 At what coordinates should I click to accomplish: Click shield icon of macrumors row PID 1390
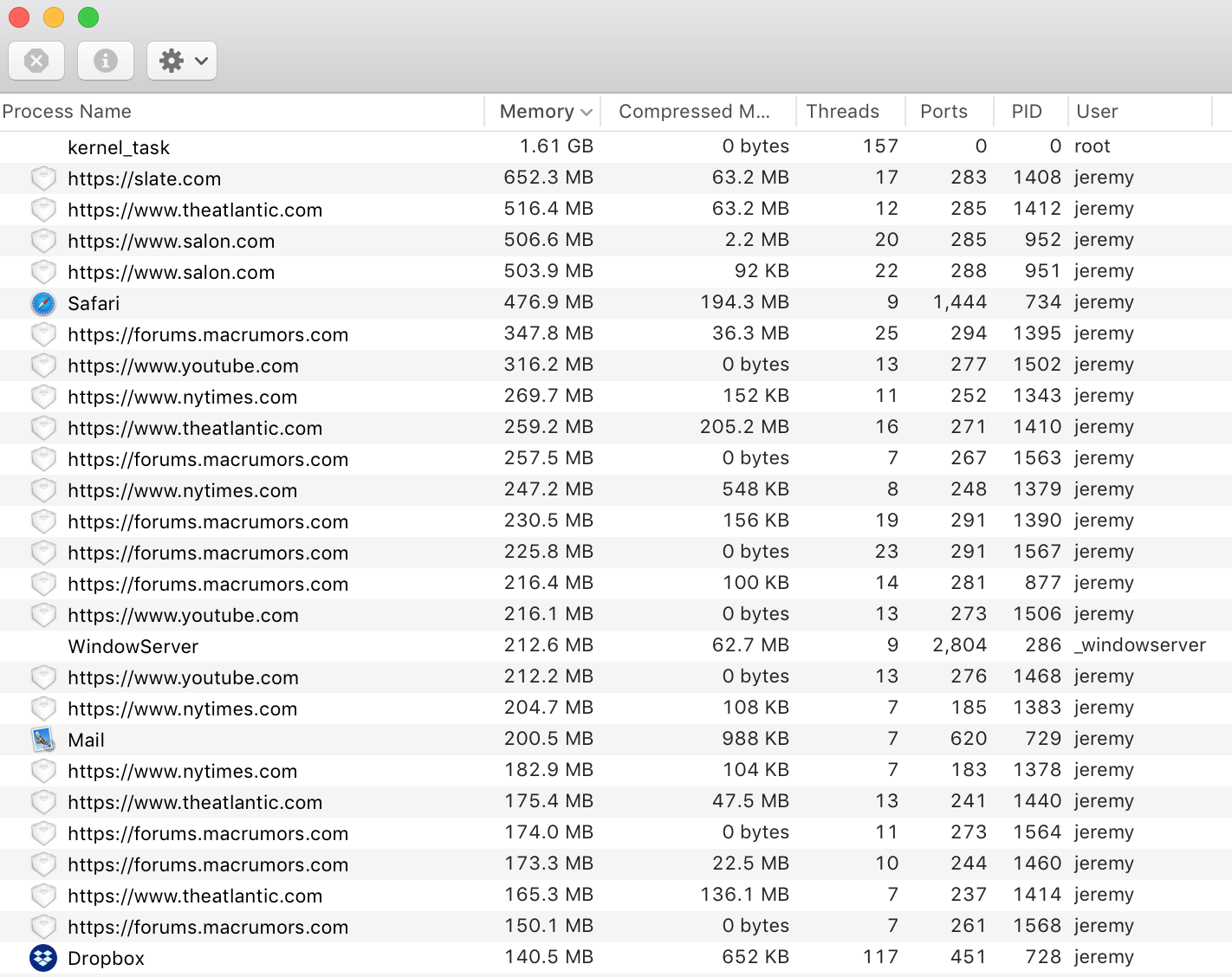(43, 521)
